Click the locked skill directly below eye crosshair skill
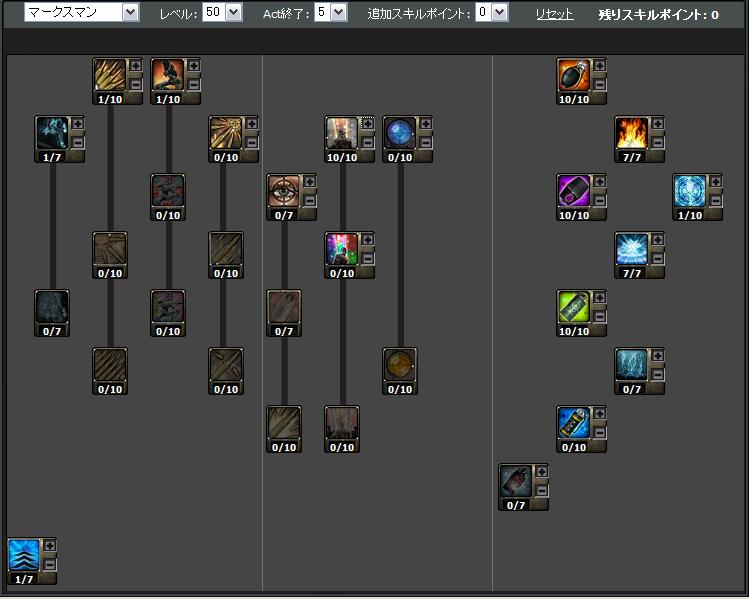The width and height of the screenshot is (749, 599). click(284, 307)
